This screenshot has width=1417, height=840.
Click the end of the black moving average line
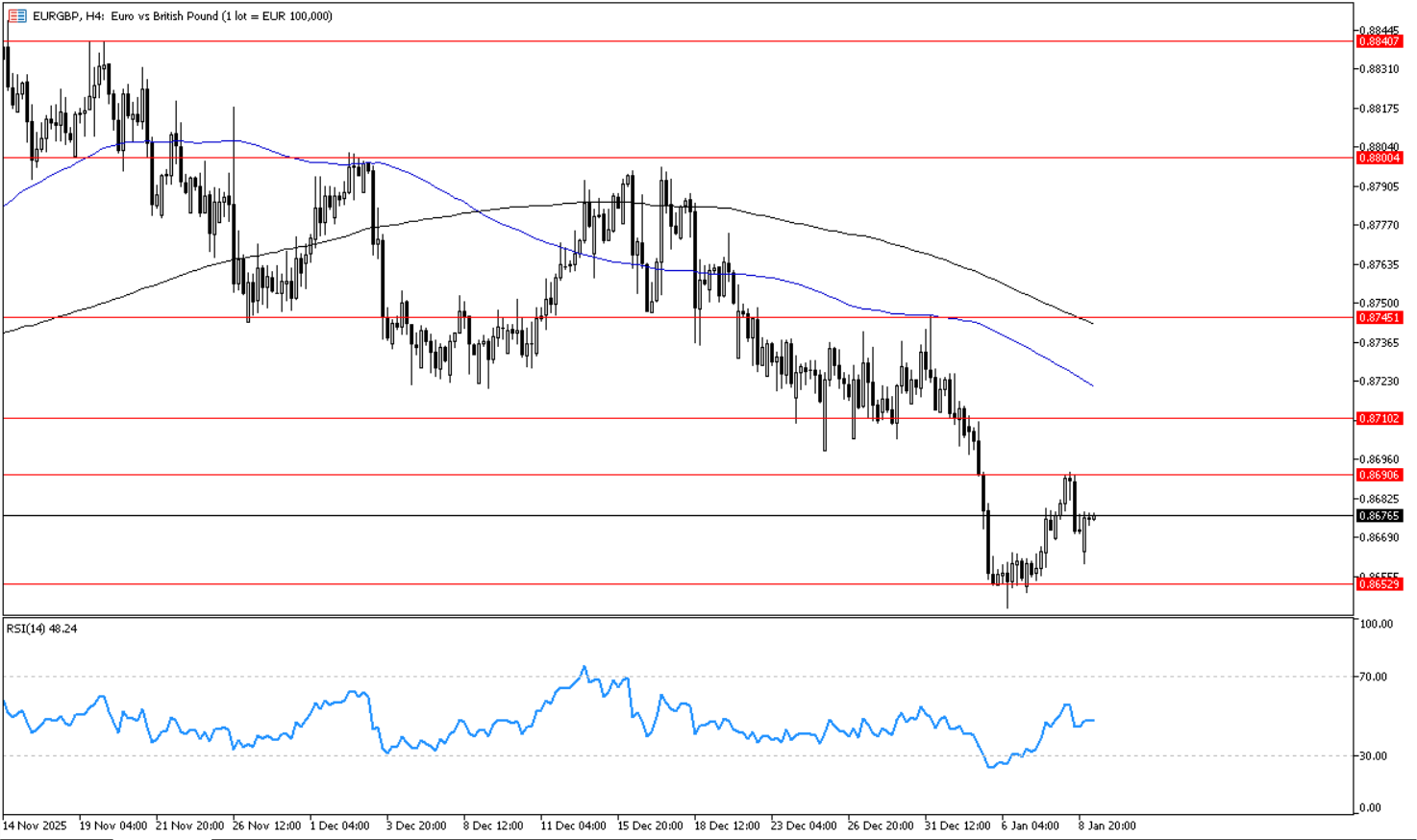click(1093, 323)
